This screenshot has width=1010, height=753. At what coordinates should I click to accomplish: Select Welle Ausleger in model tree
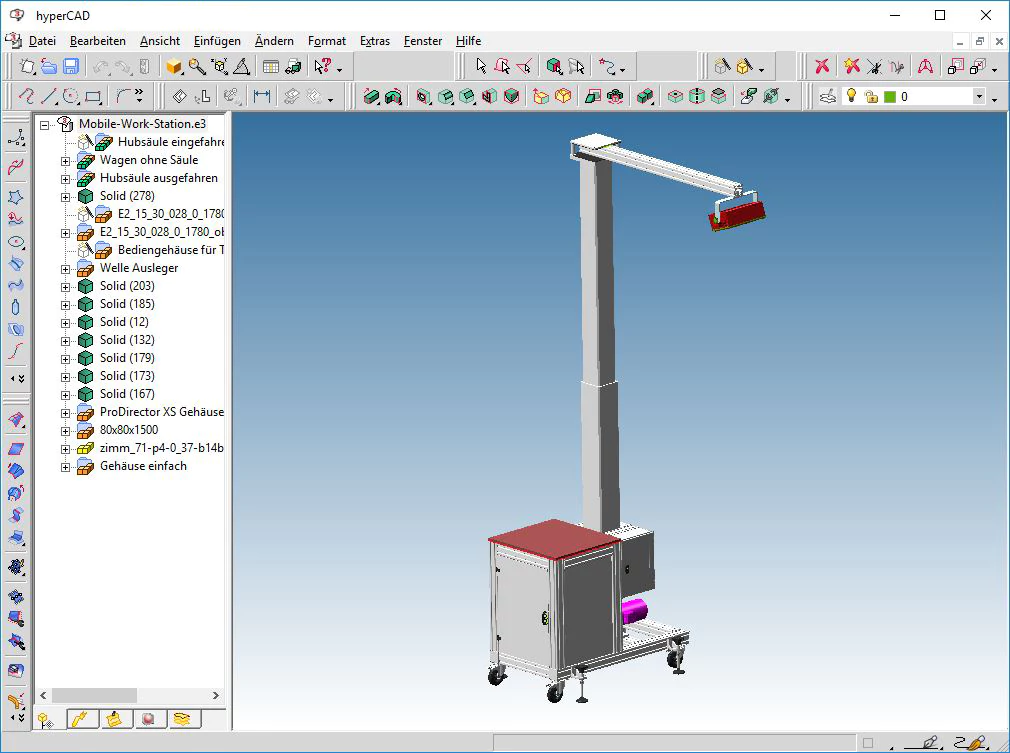pyautogui.click(x=139, y=268)
